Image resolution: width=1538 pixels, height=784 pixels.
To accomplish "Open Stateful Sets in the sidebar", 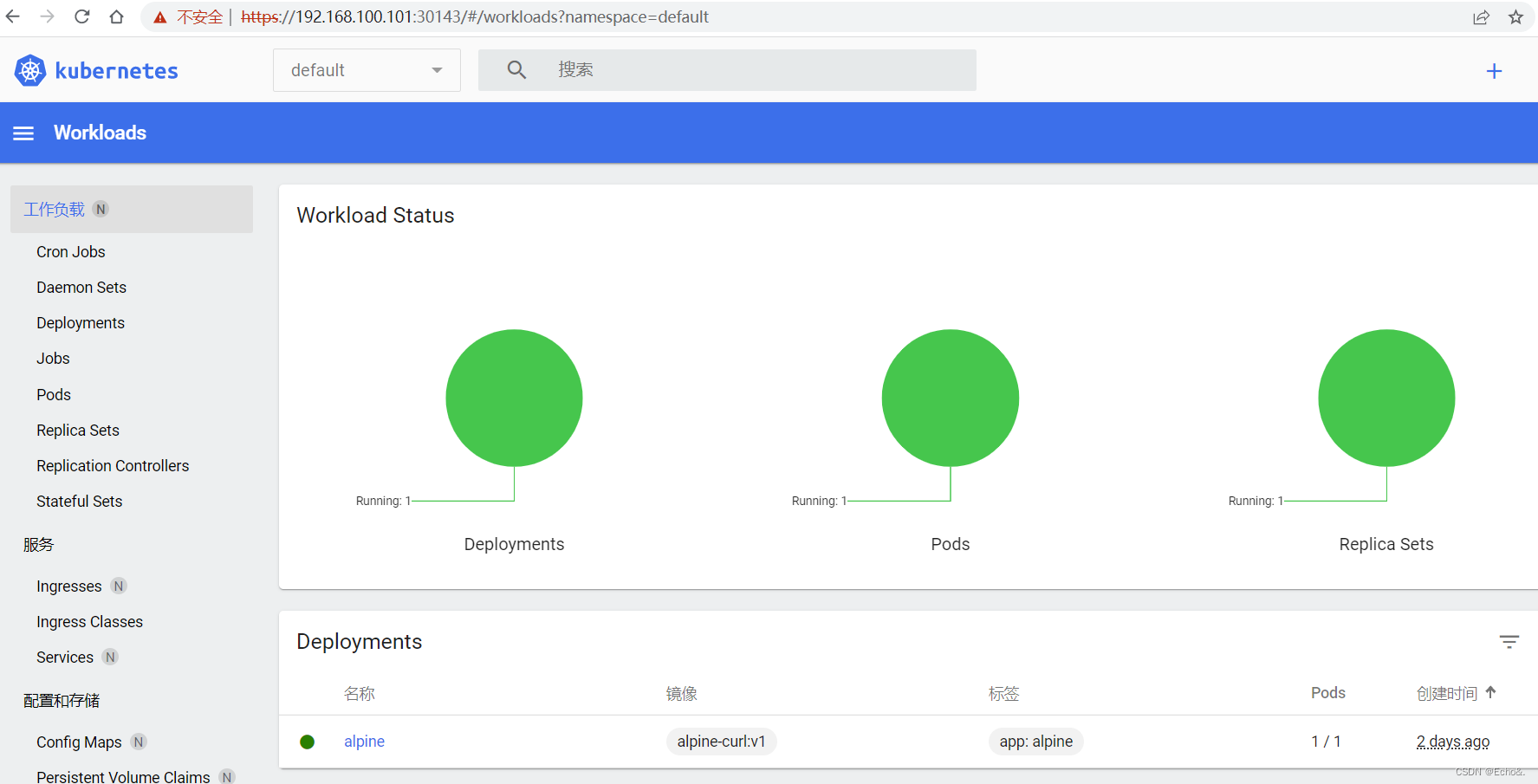I will (x=80, y=502).
